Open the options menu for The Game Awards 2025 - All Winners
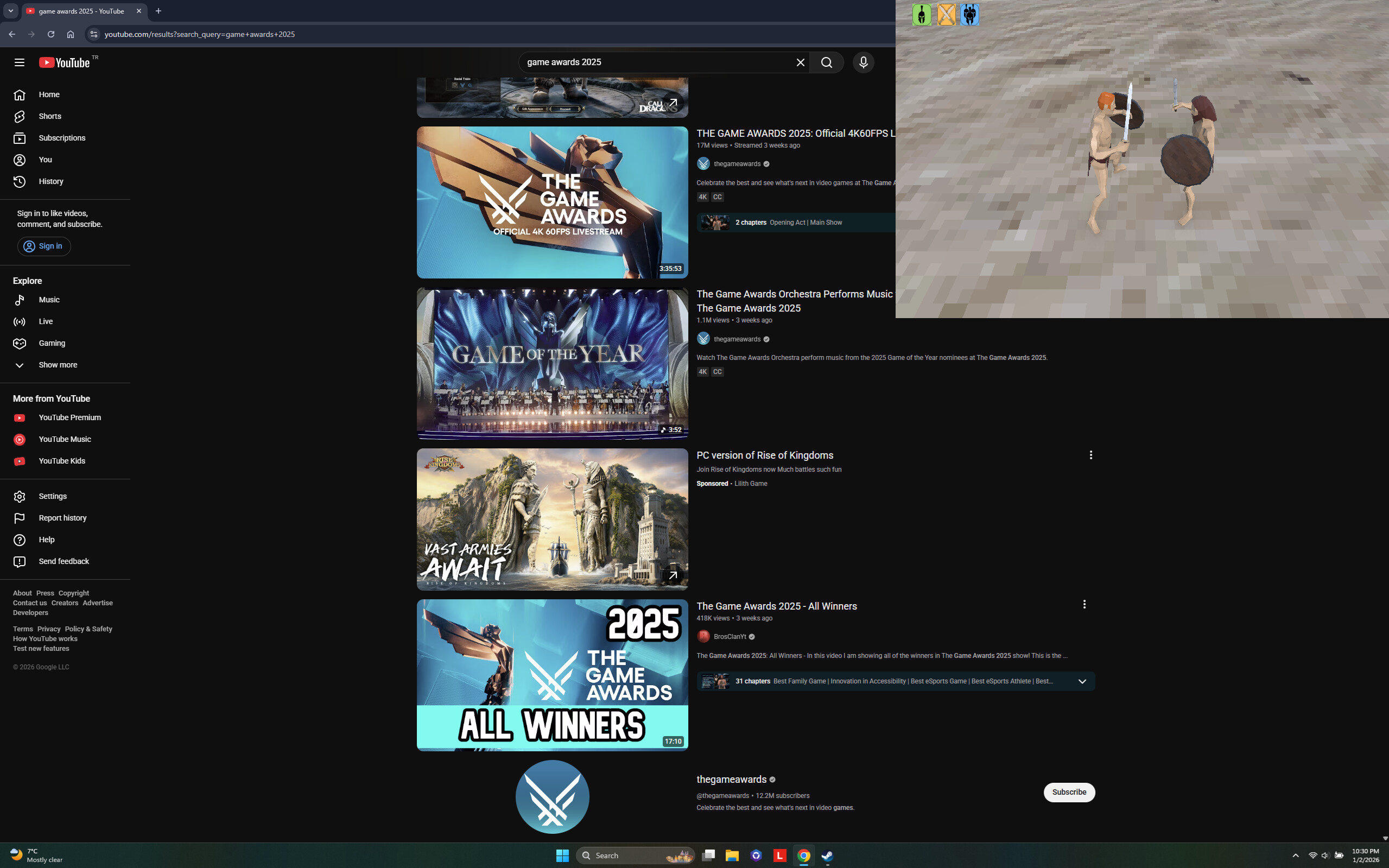The width and height of the screenshot is (1389, 868). tap(1083, 604)
